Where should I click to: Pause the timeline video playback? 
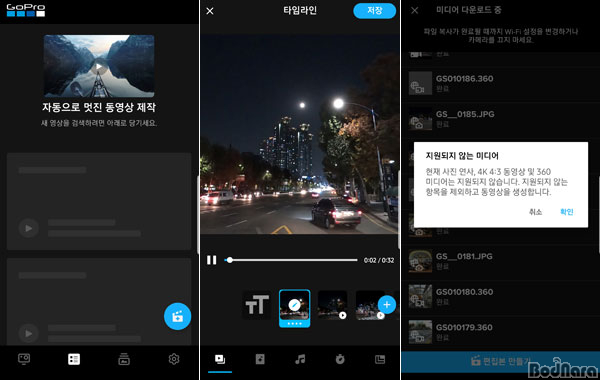click(212, 260)
